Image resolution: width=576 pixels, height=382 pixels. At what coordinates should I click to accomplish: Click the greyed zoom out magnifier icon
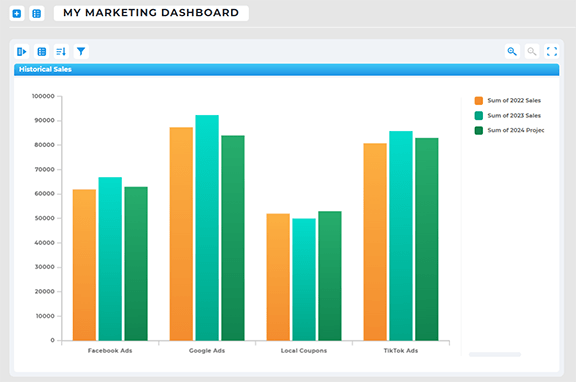coord(532,51)
